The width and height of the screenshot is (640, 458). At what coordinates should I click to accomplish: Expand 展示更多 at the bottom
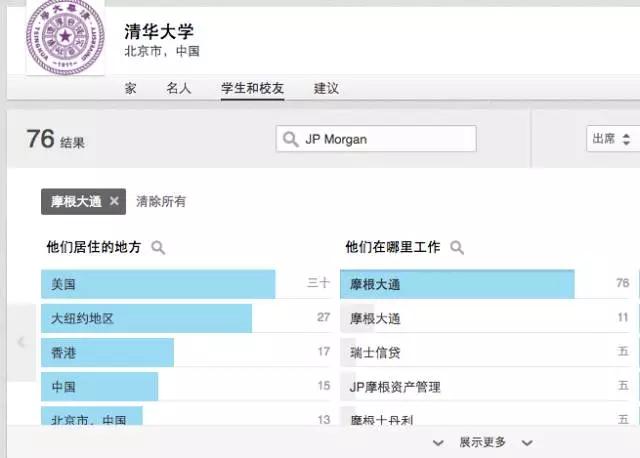point(482,442)
